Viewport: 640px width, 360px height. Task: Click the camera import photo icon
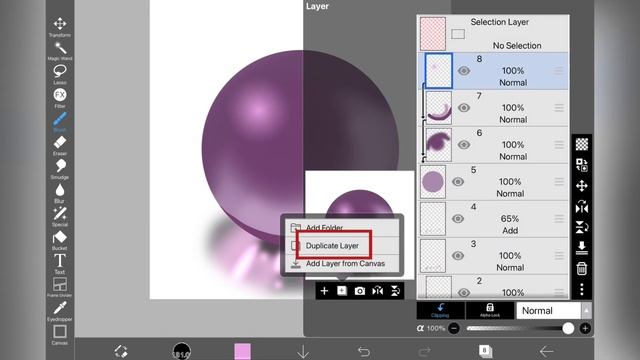click(360, 291)
